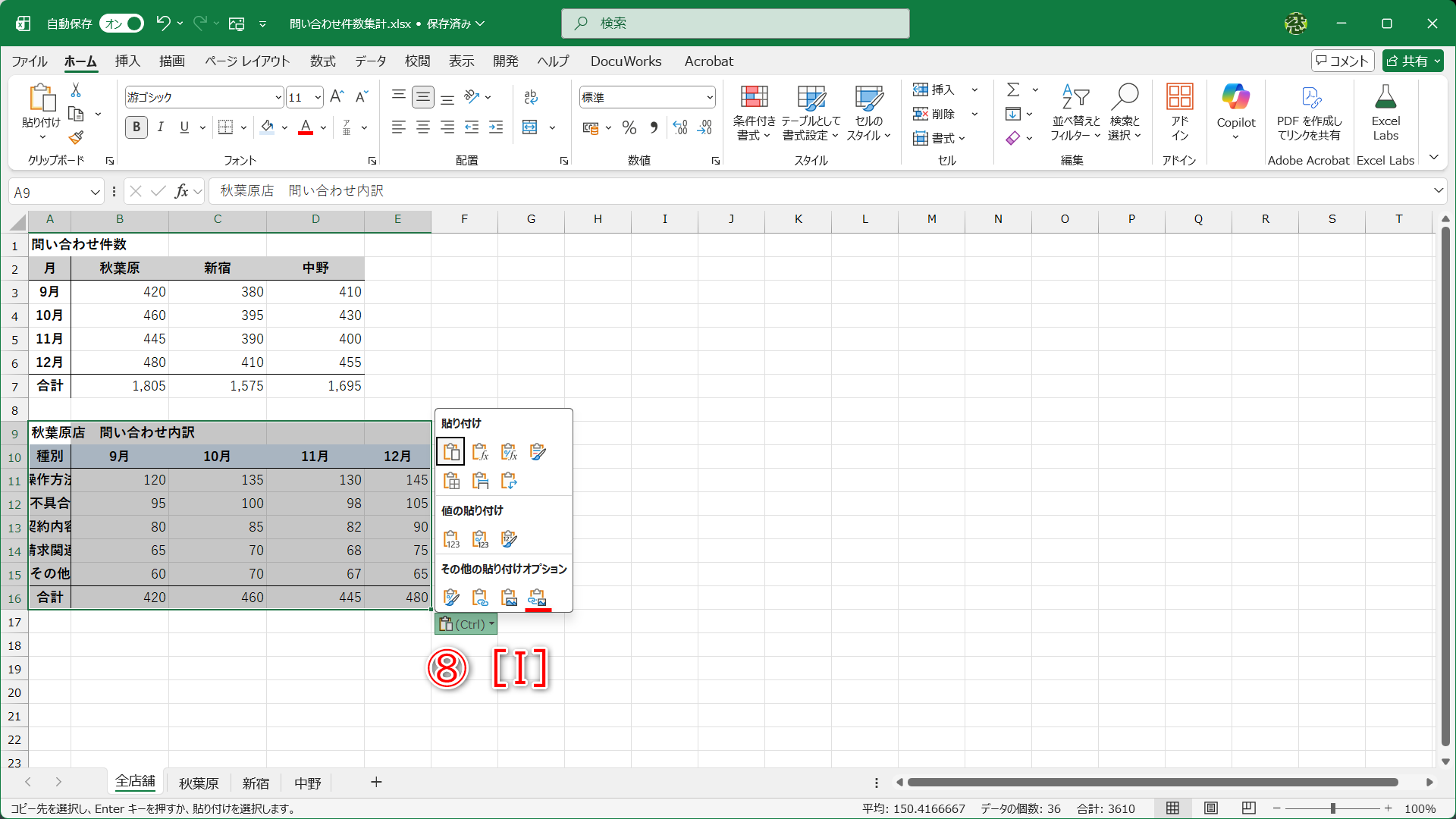This screenshot has width=1456, height=819.
Task: Choose the リンクされた図 paste option icon
Action: pos(538,597)
